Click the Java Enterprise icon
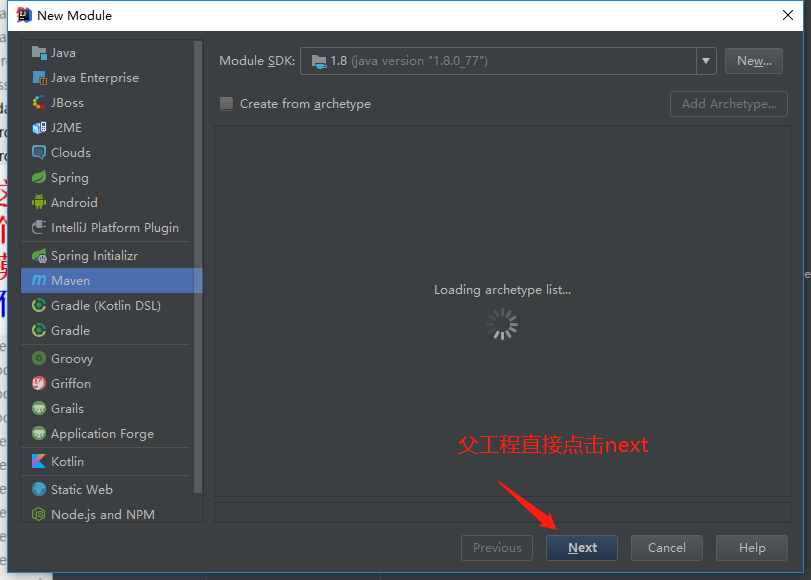This screenshot has height=580, width=811. pos(39,78)
